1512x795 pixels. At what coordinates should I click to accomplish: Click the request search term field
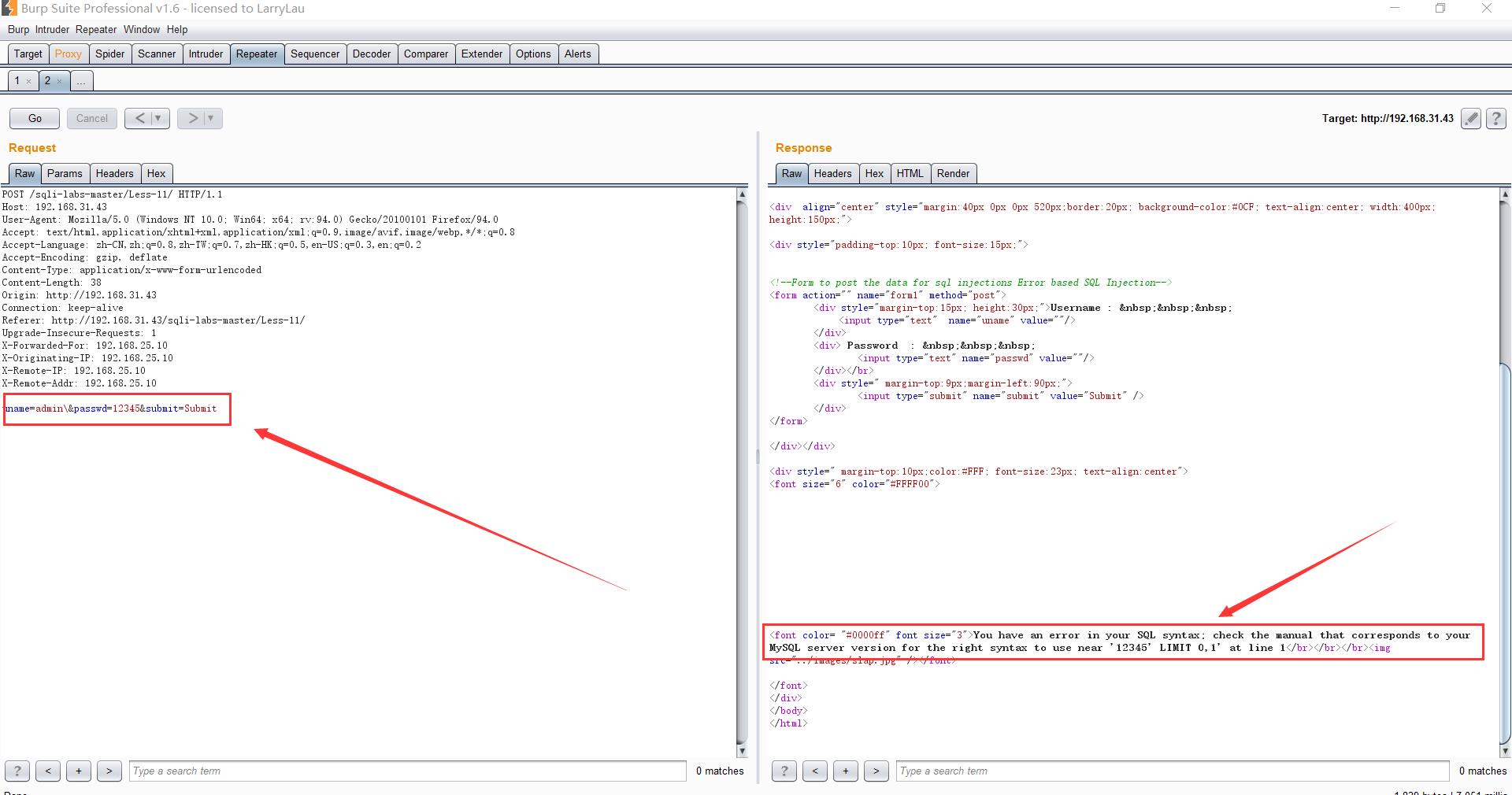click(408, 771)
